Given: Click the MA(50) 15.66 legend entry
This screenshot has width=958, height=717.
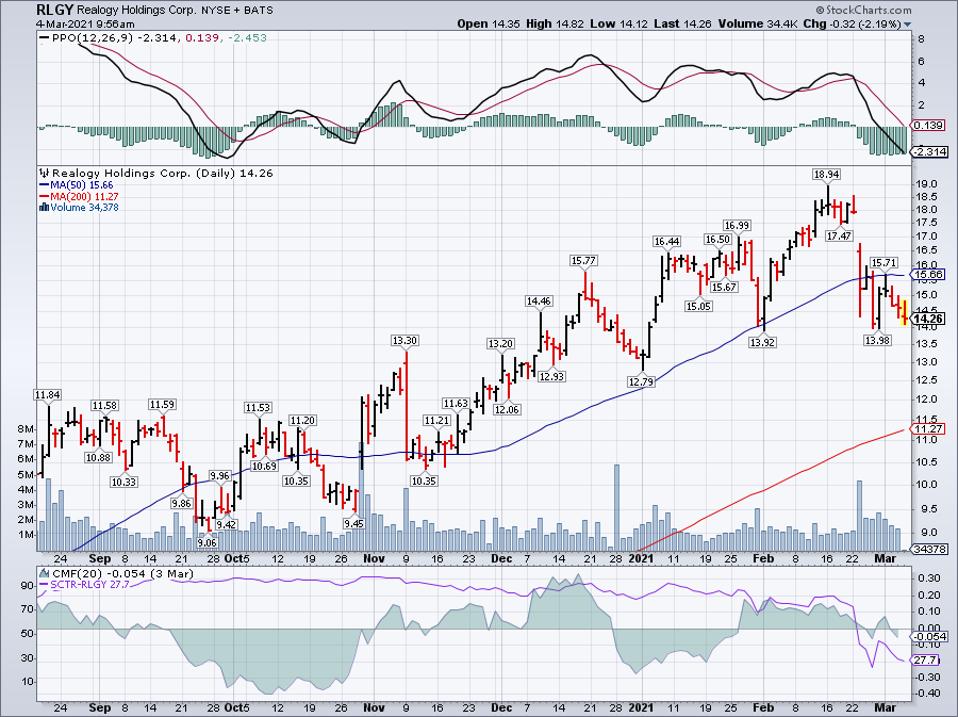Looking at the screenshot, I should [81, 185].
